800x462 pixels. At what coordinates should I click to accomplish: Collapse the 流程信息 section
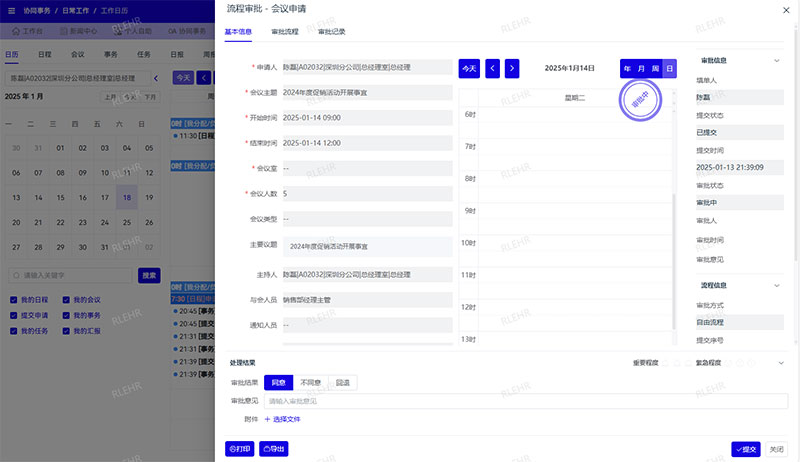tap(777, 286)
